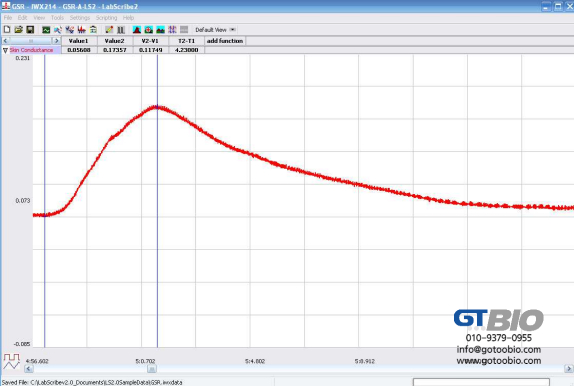Image resolution: width=574 pixels, height=386 pixels.
Task: Click the red circle on cyan toolbar icon
Action: point(148,30)
